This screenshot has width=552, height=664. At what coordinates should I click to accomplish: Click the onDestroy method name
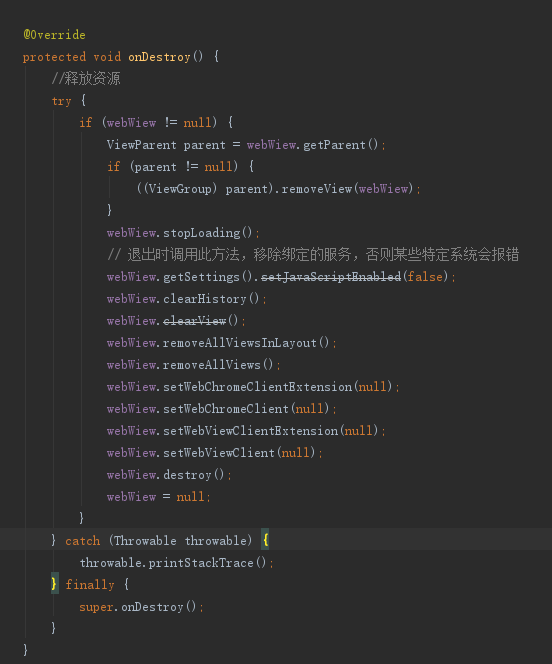159,57
